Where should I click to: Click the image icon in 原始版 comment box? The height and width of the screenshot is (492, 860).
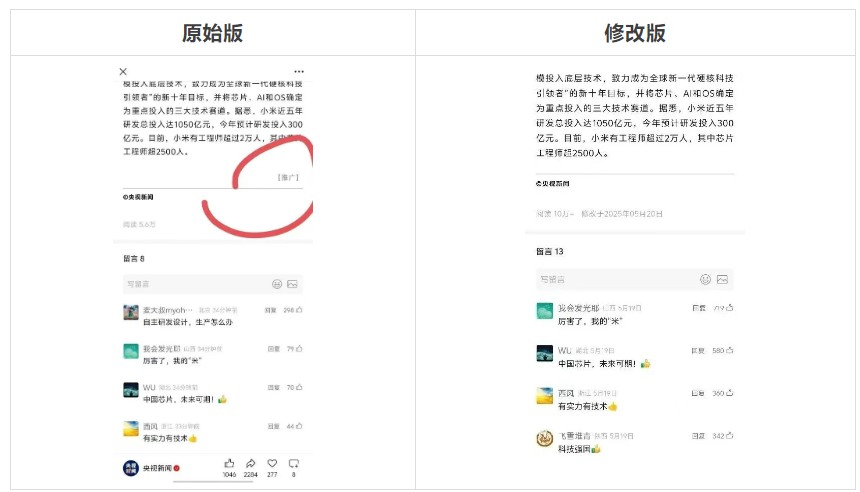pos(292,284)
